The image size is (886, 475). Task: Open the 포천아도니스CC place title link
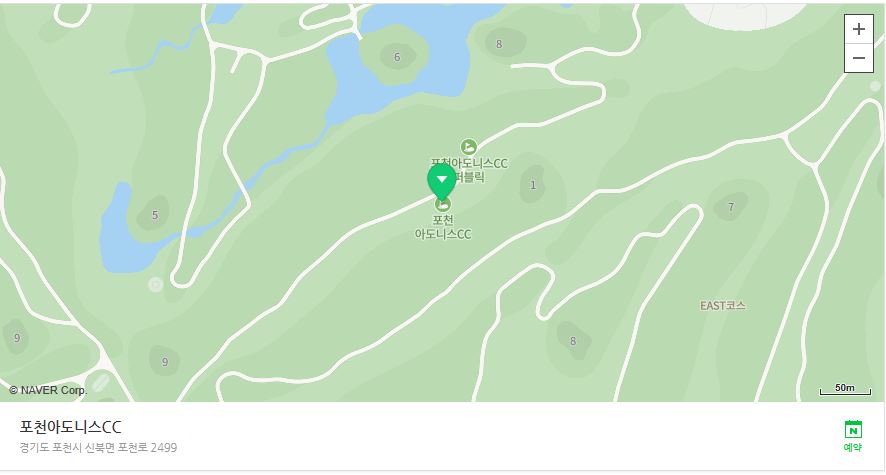pos(71,426)
